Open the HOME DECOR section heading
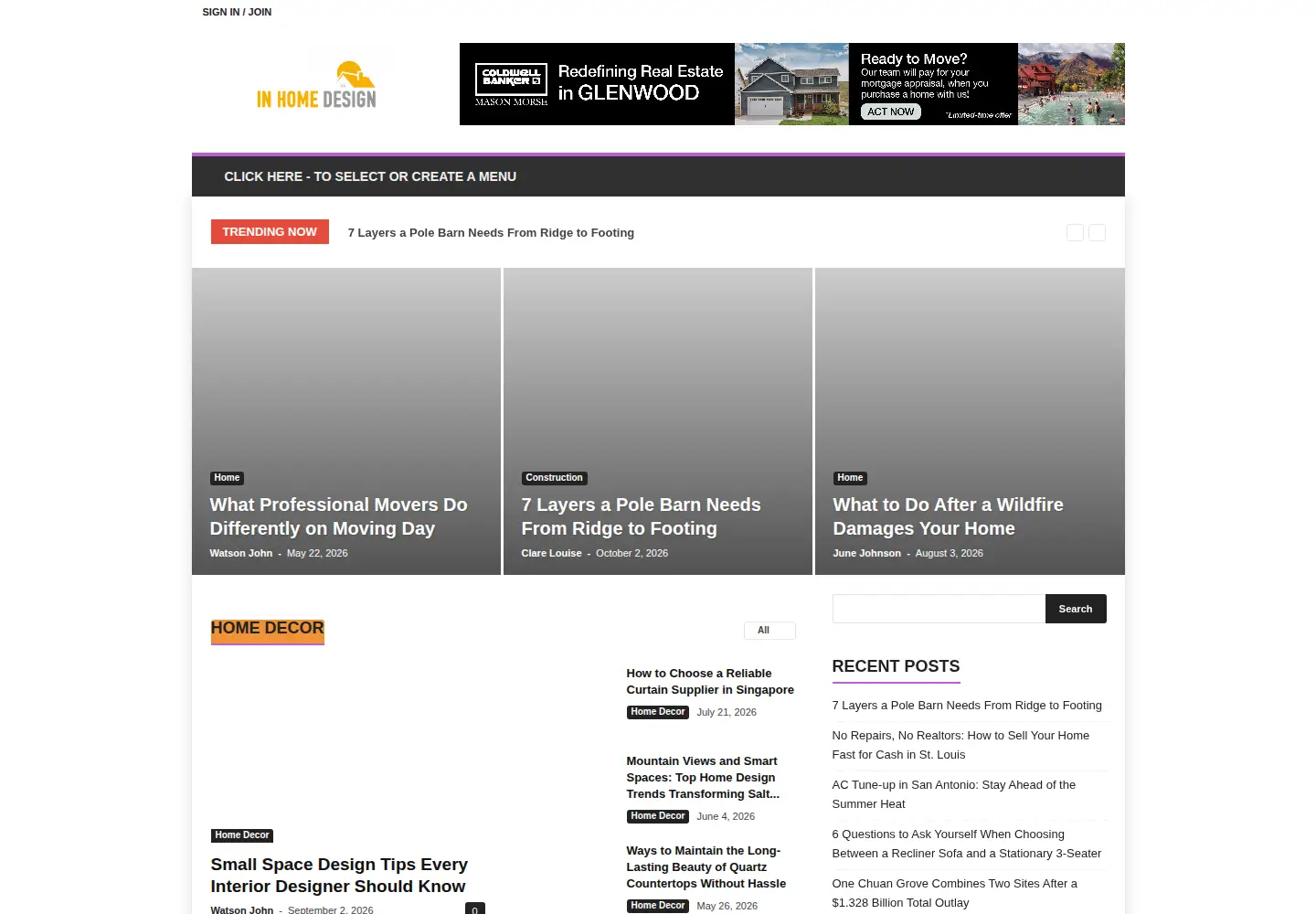1316x914 pixels. (x=268, y=629)
